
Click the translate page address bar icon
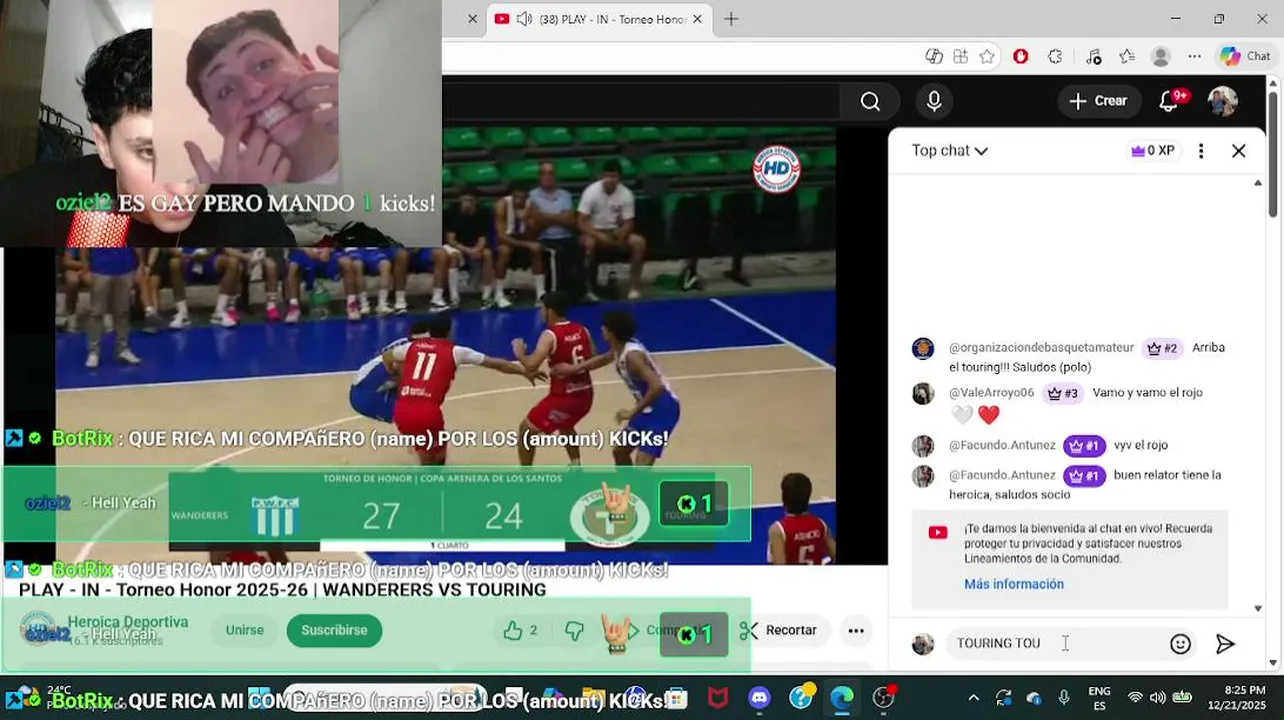pyautogui.click(x=934, y=57)
